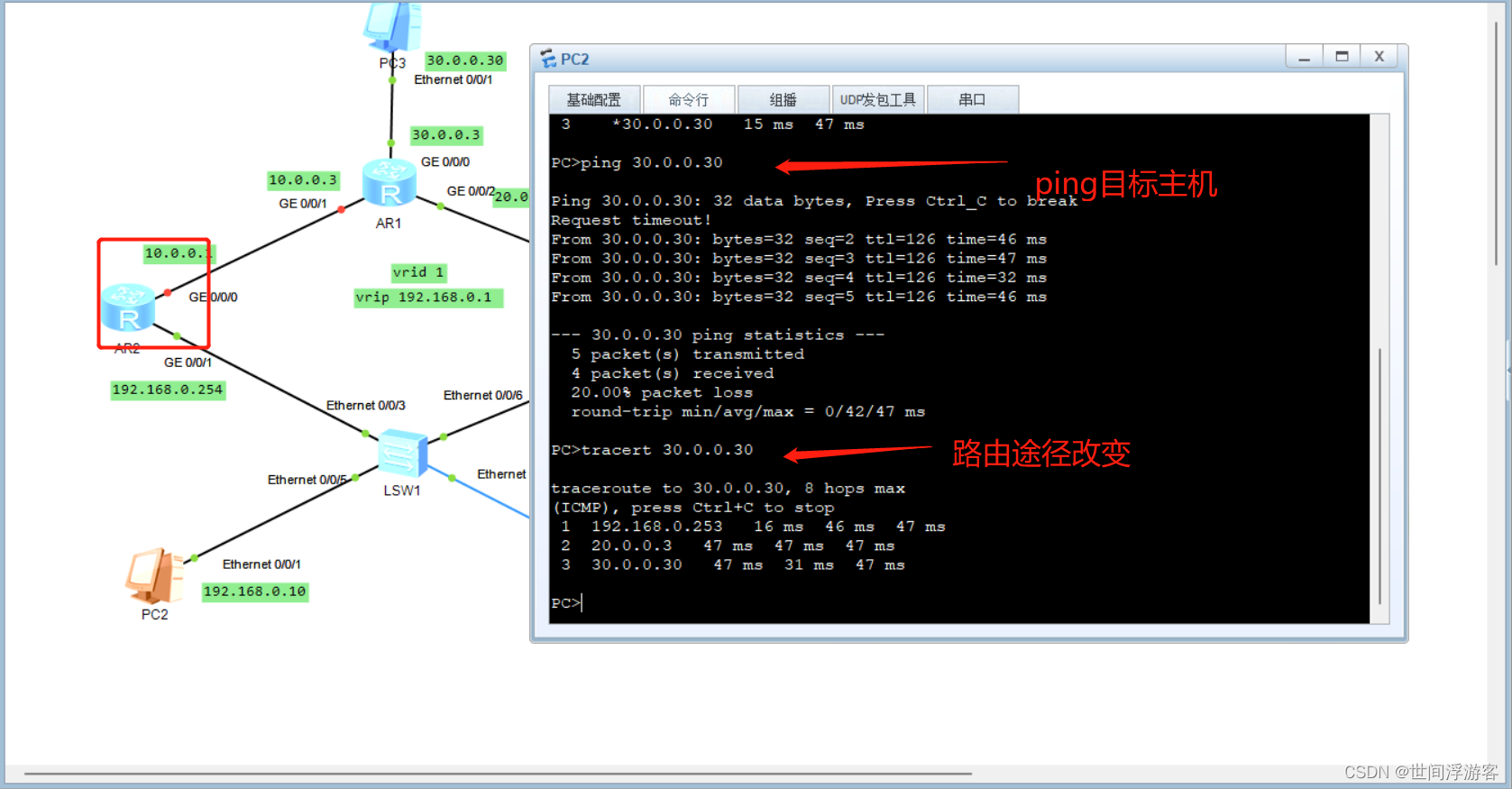
Task: Click the 10.0.0.3 address label
Action: pos(303,180)
